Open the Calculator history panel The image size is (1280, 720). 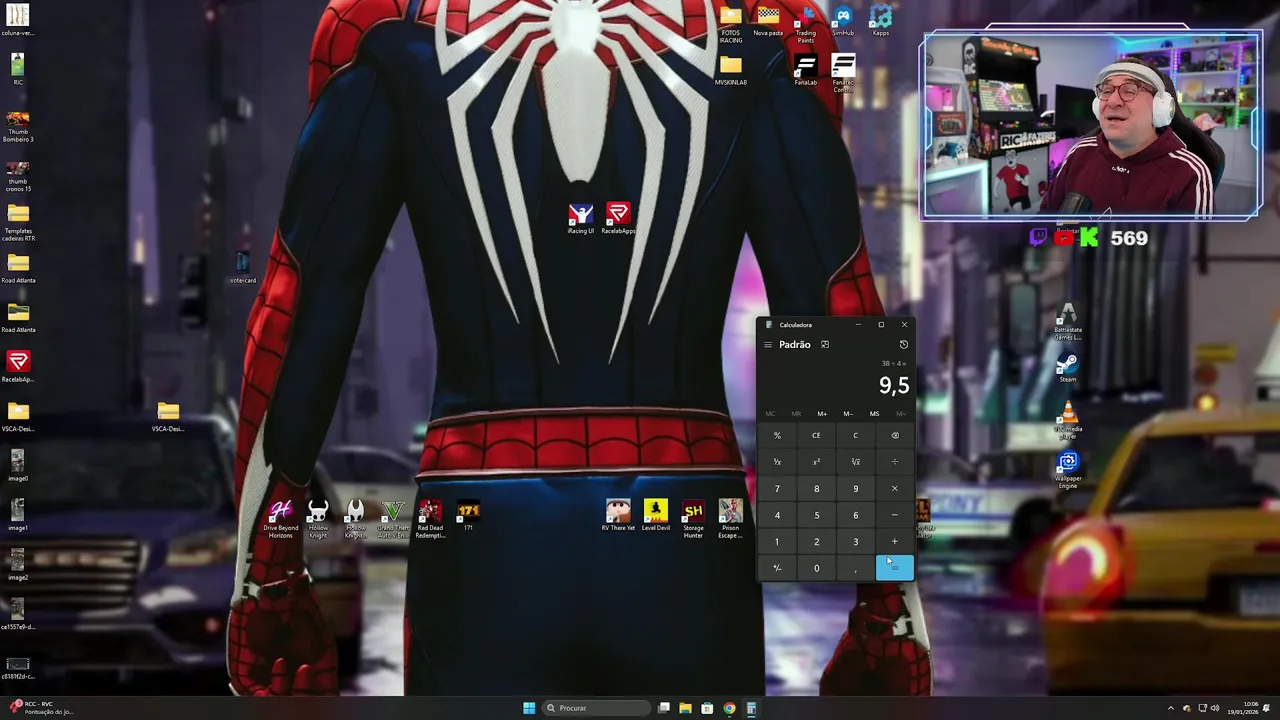click(x=903, y=345)
